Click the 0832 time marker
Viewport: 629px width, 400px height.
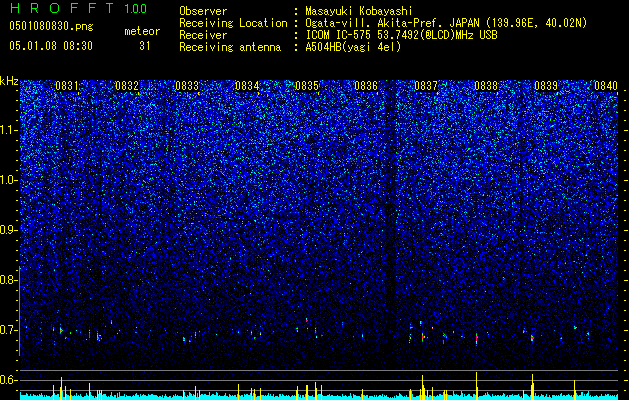point(127,86)
